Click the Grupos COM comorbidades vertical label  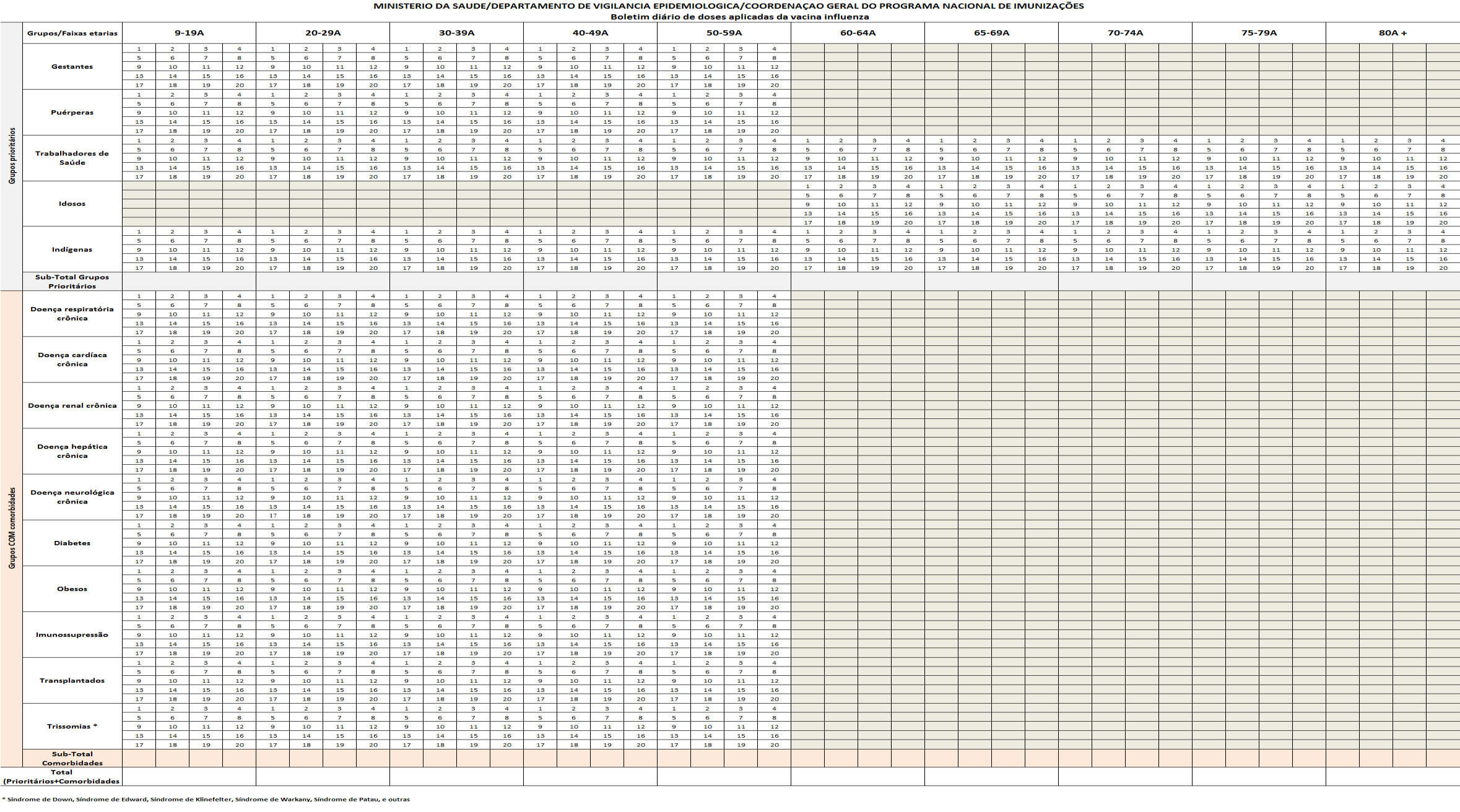pyautogui.click(x=12, y=528)
